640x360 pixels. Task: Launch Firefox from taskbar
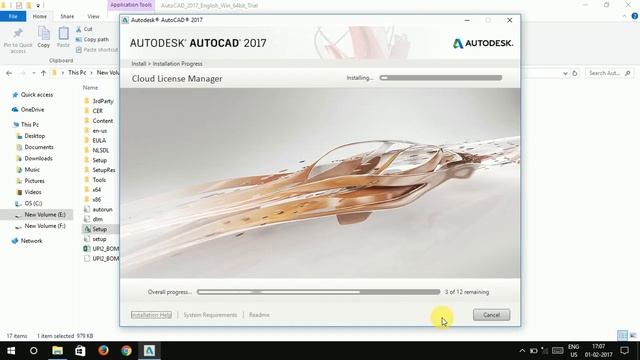pos(103,351)
